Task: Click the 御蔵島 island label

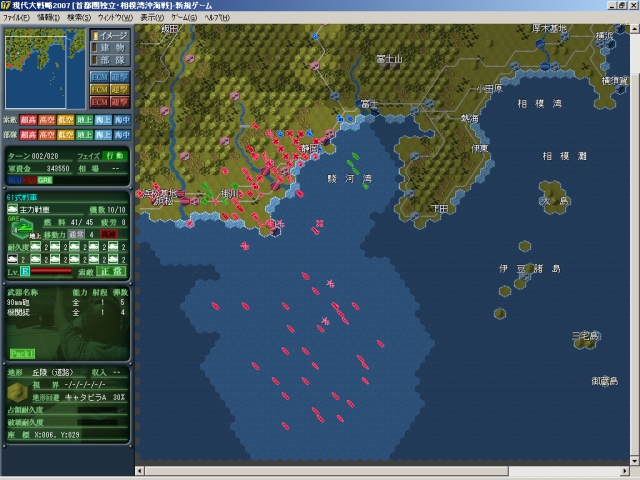Action: pos(604,381)
